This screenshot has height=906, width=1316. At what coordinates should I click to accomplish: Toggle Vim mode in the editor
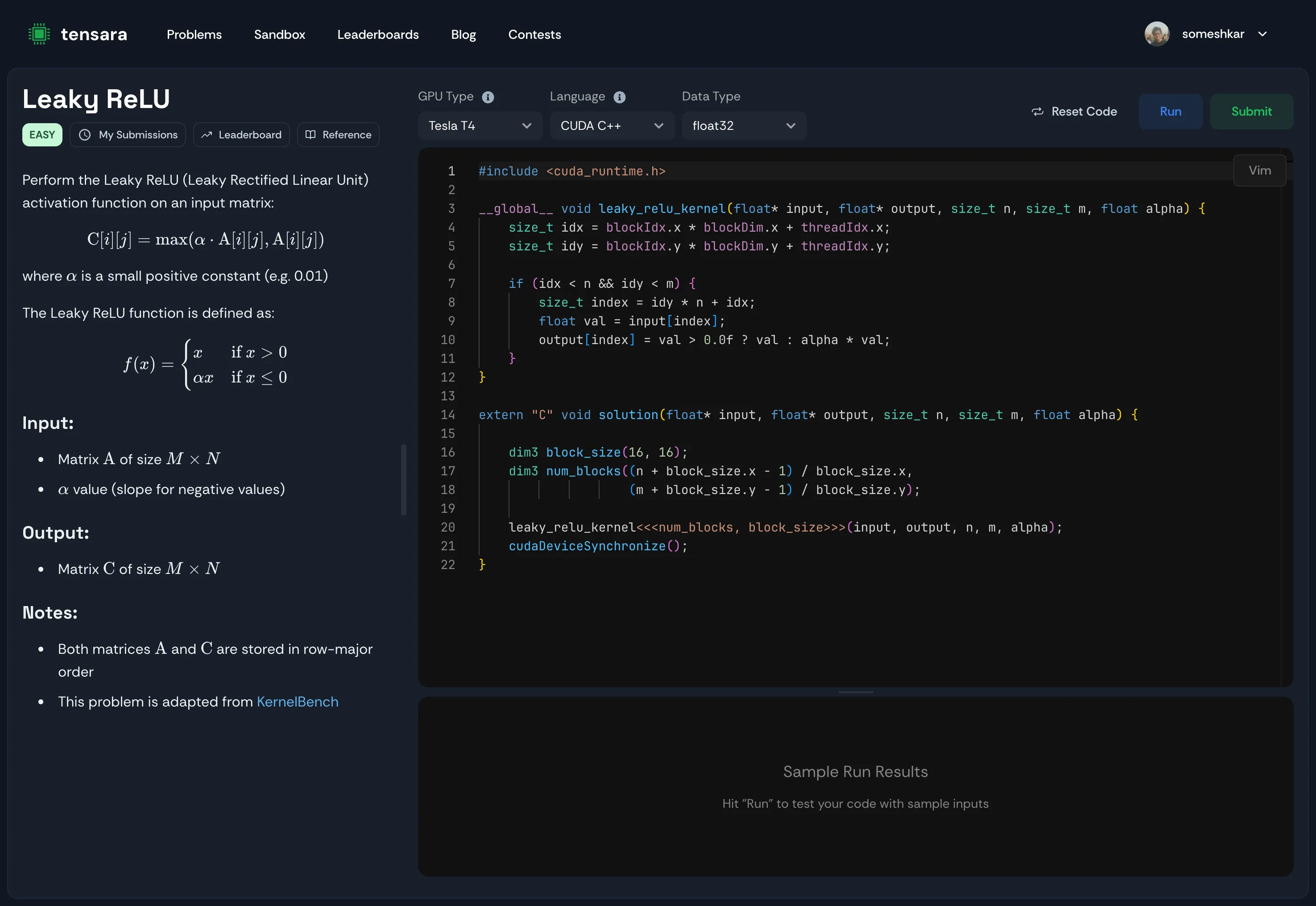(x=1260, y=170)
